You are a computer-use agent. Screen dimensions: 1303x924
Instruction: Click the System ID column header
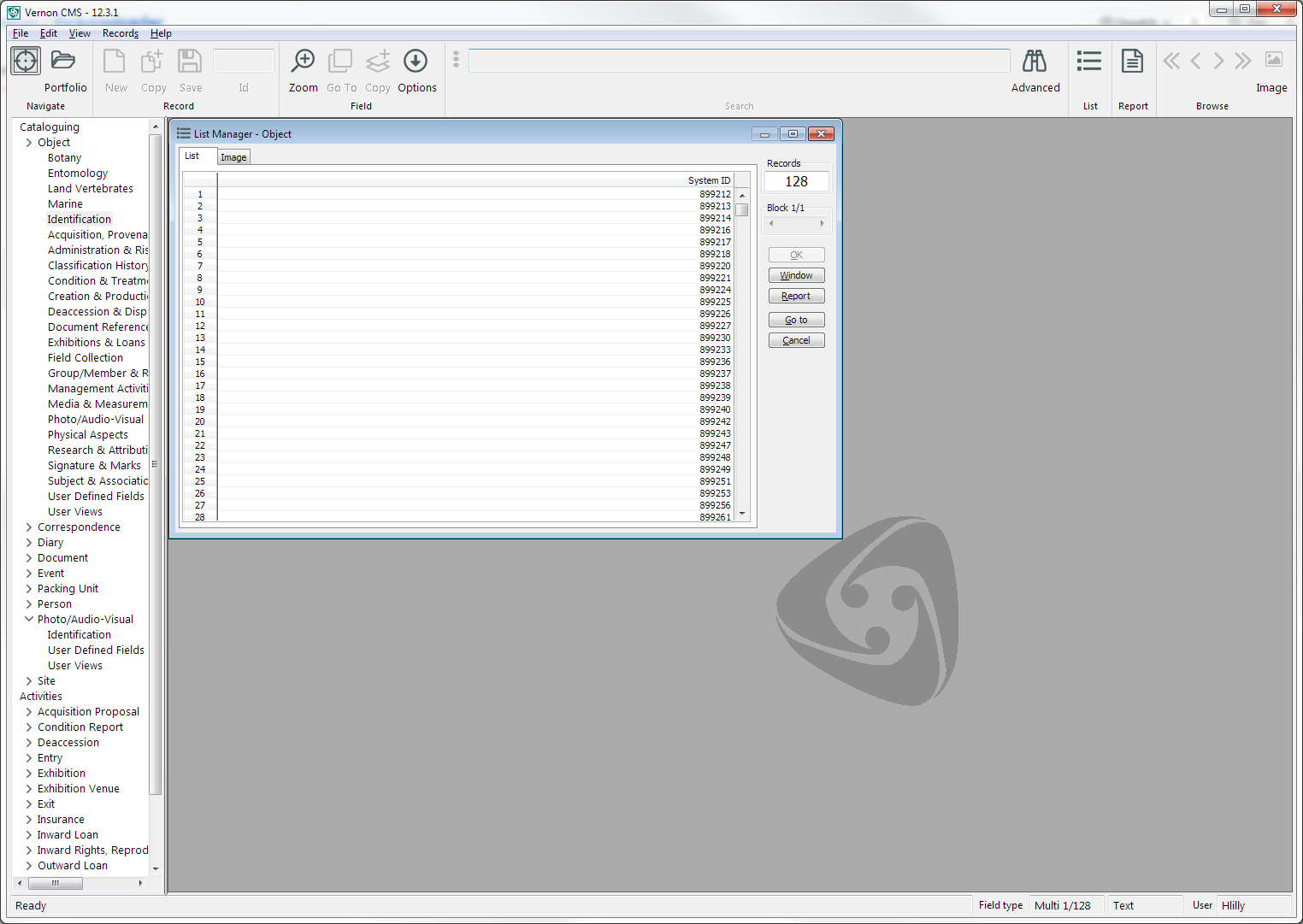tap(475, 180)
